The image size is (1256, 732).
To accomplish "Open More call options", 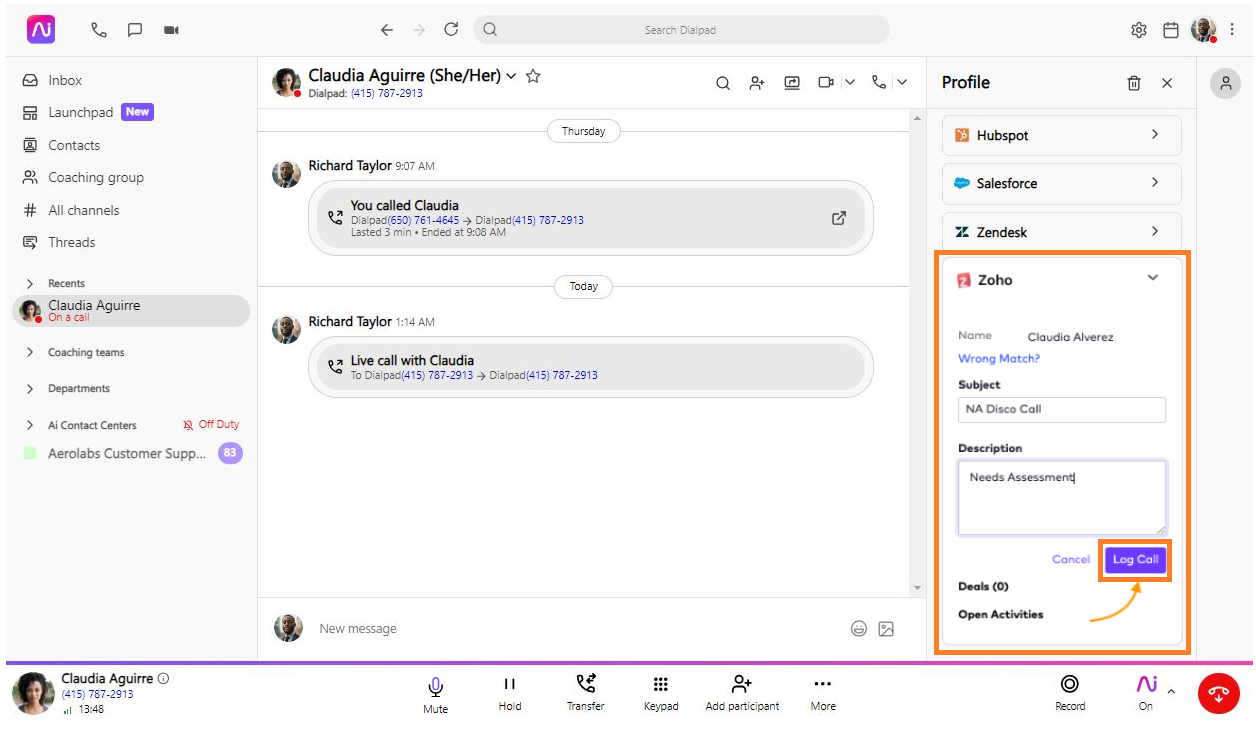I will tap(823, 693).
